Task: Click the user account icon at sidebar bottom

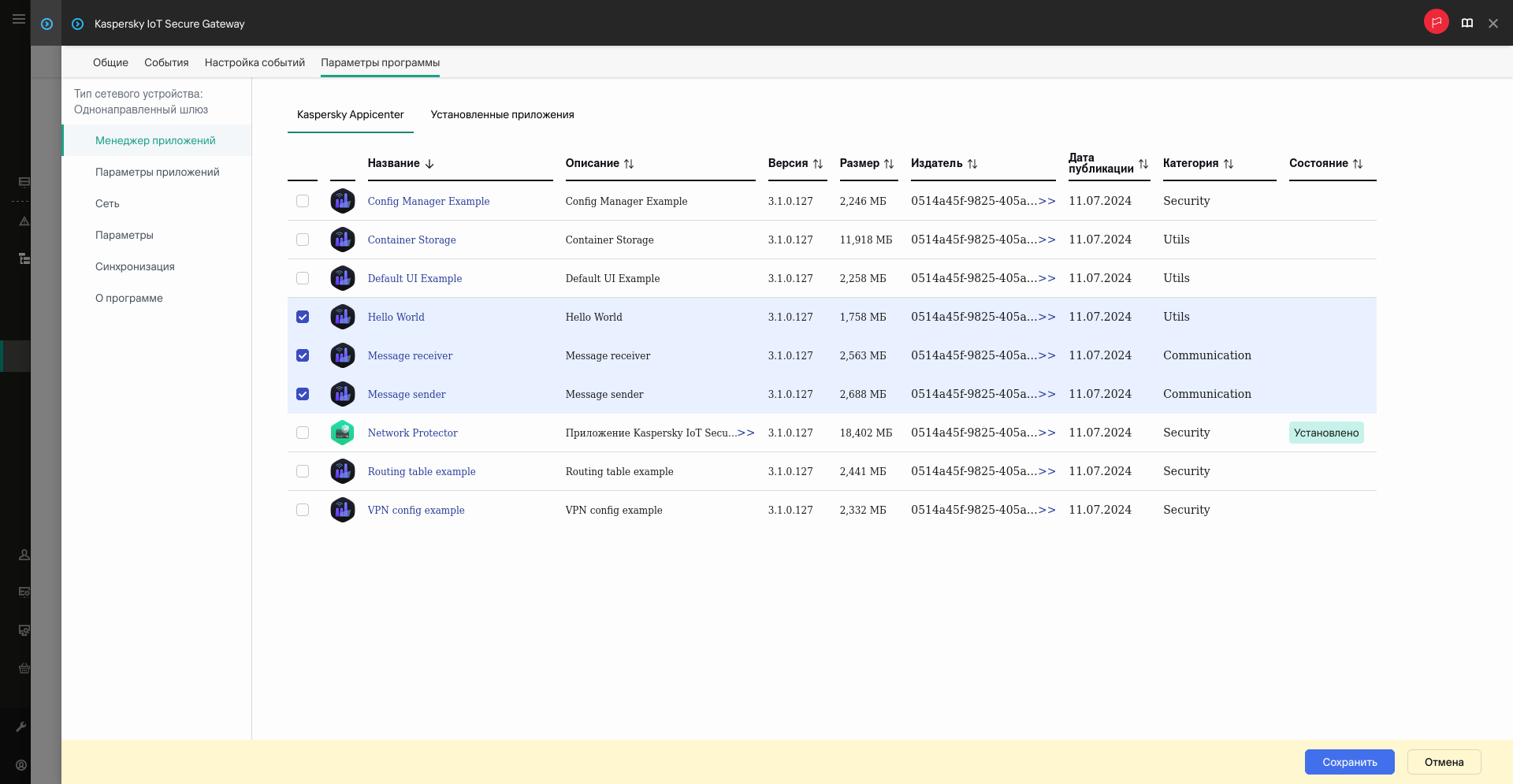Action: point(21,765)
